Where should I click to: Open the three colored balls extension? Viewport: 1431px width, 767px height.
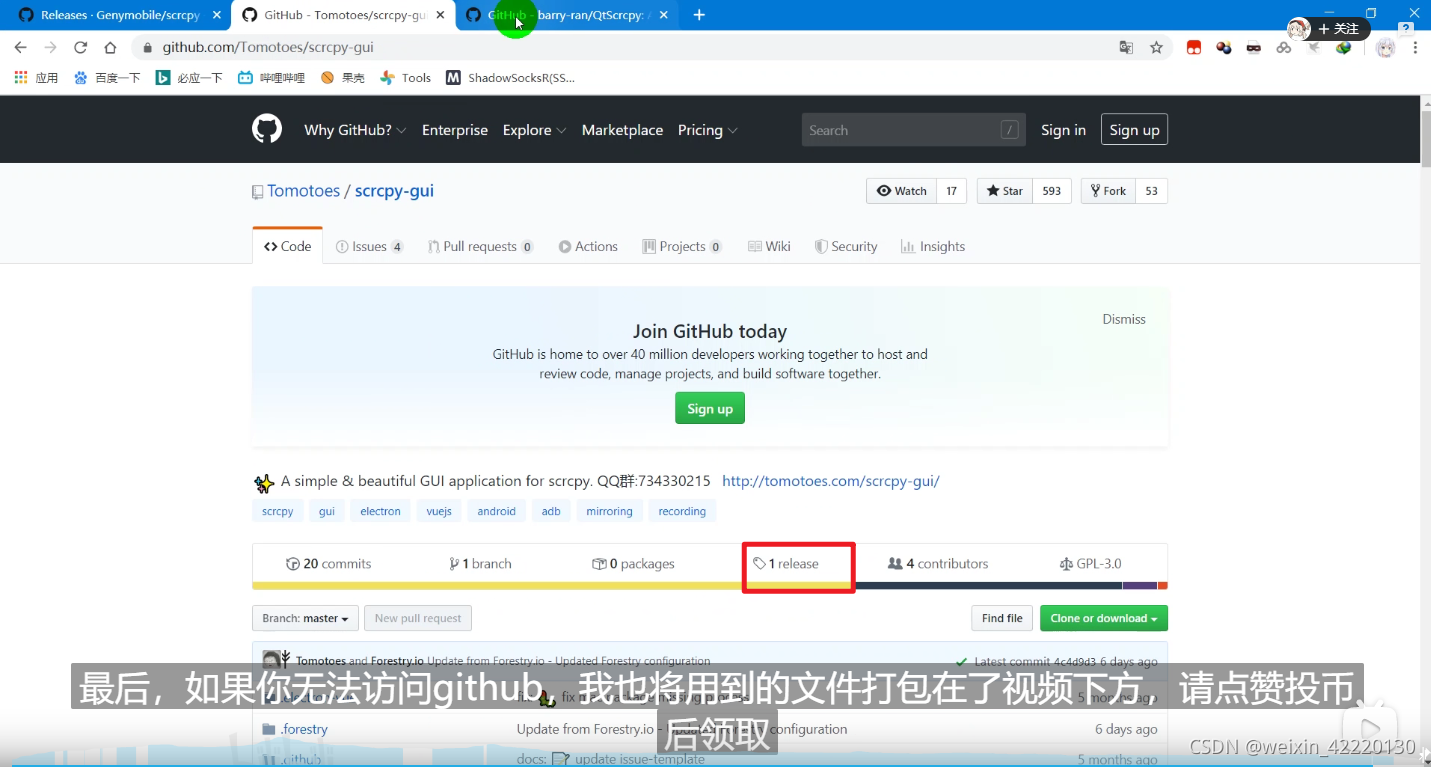pyautogui.click(x=1224, y=47)
